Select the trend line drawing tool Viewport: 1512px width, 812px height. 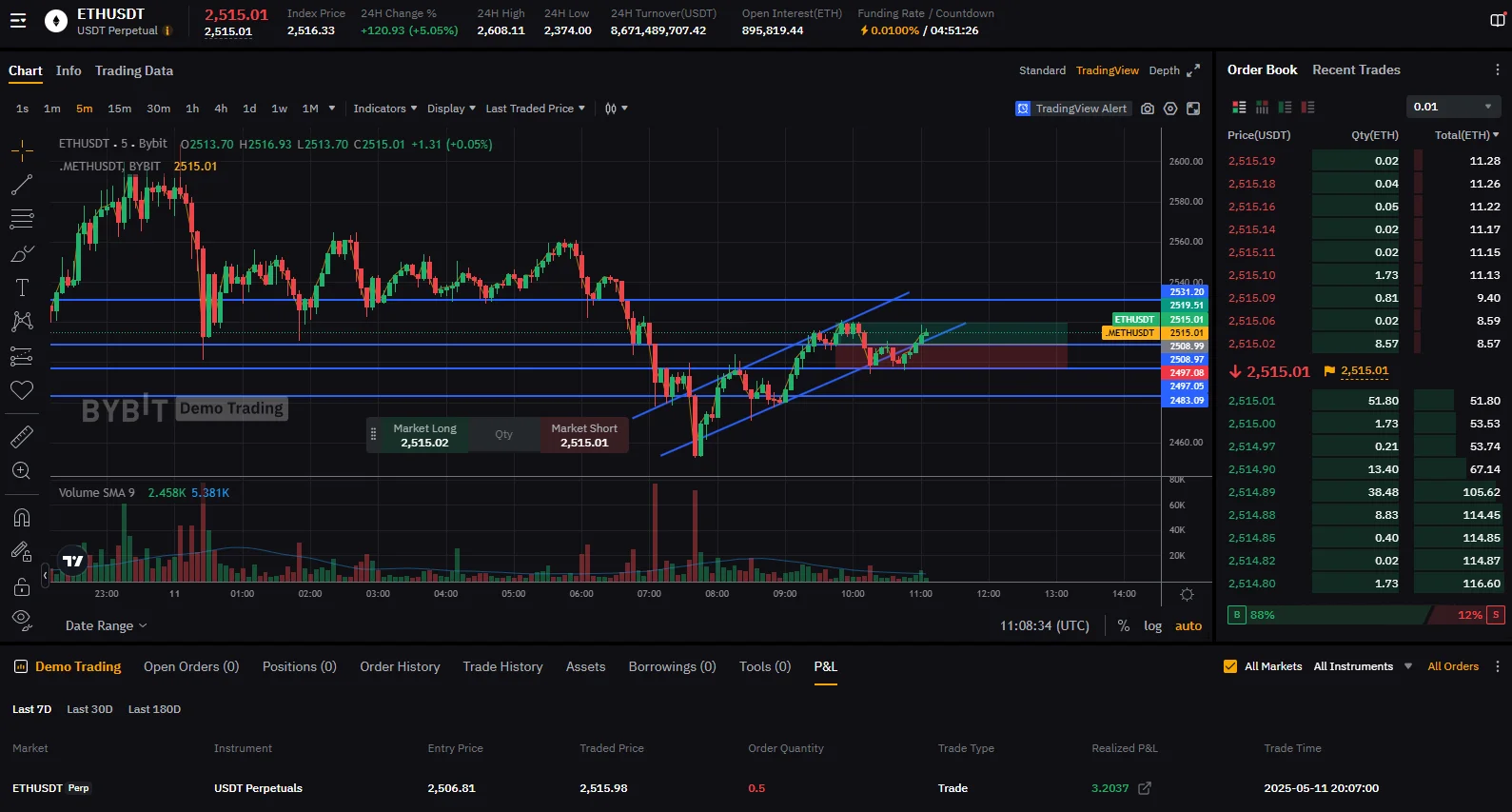coord(22,185)
